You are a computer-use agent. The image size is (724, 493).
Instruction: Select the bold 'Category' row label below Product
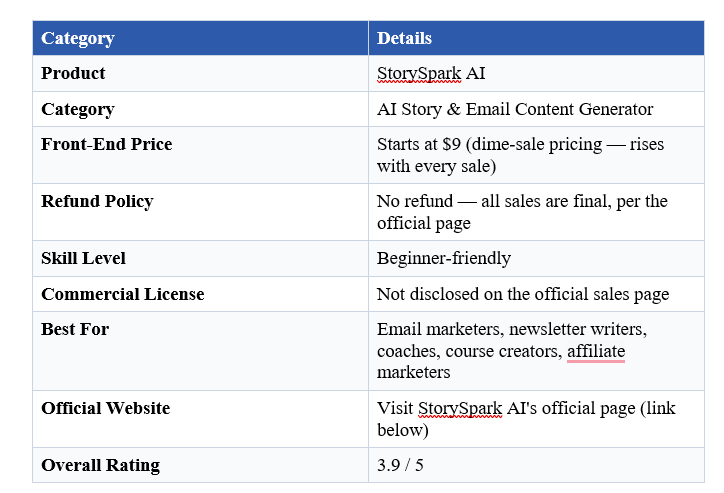click(x=78, y=109)
